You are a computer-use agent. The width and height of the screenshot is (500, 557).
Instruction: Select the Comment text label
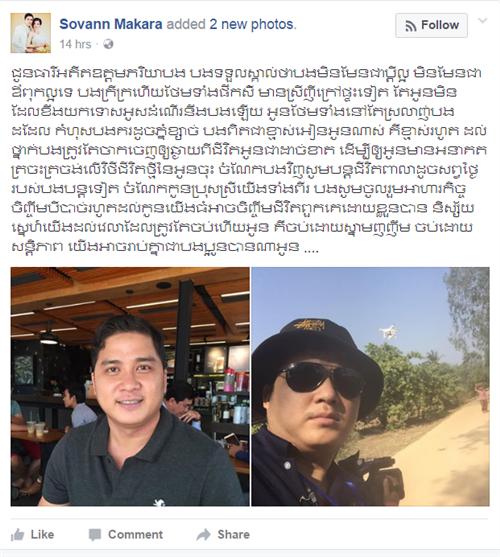pyautogui.click(x=135, y=535)
